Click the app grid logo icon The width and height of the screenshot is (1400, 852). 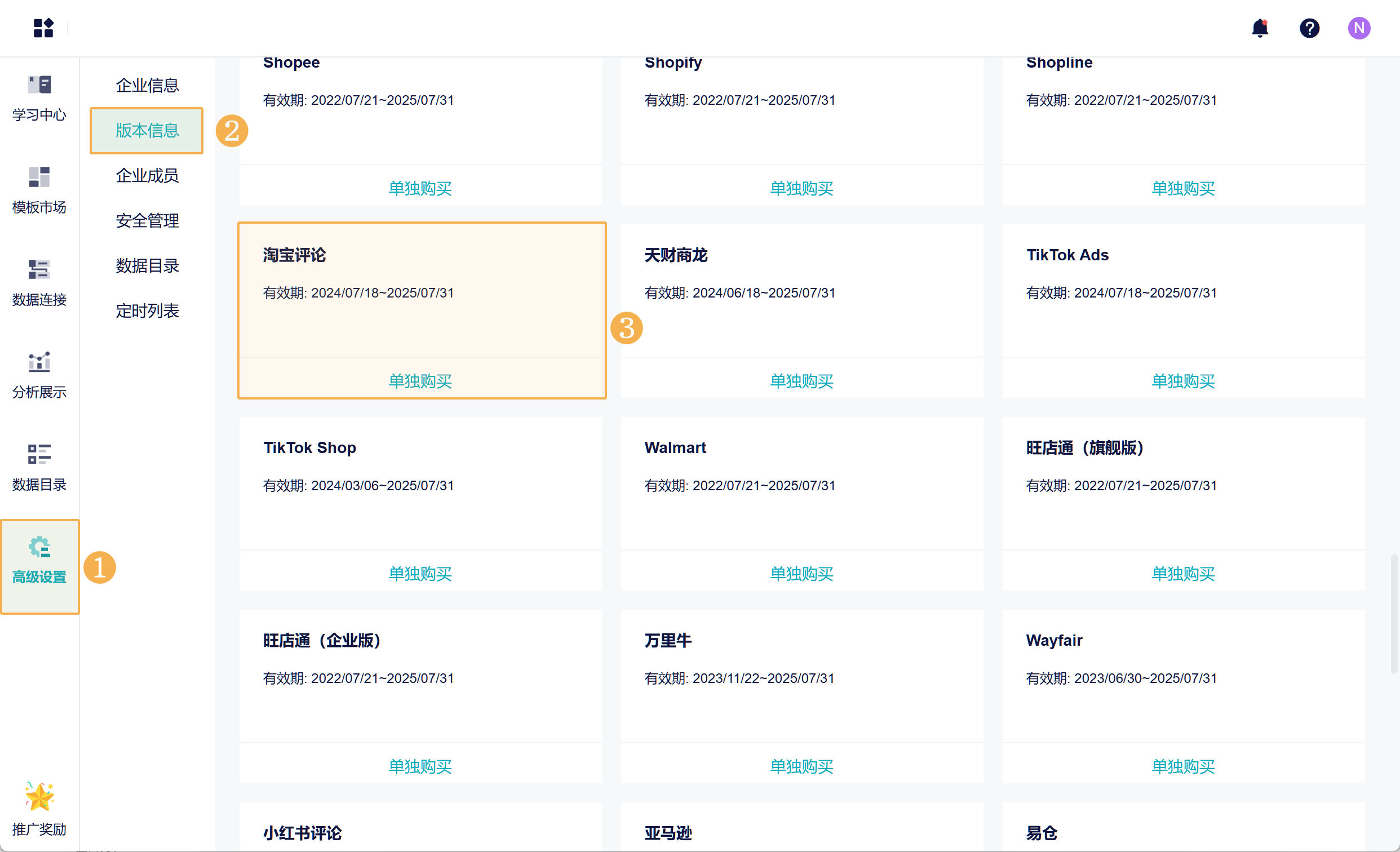point(43,28)
